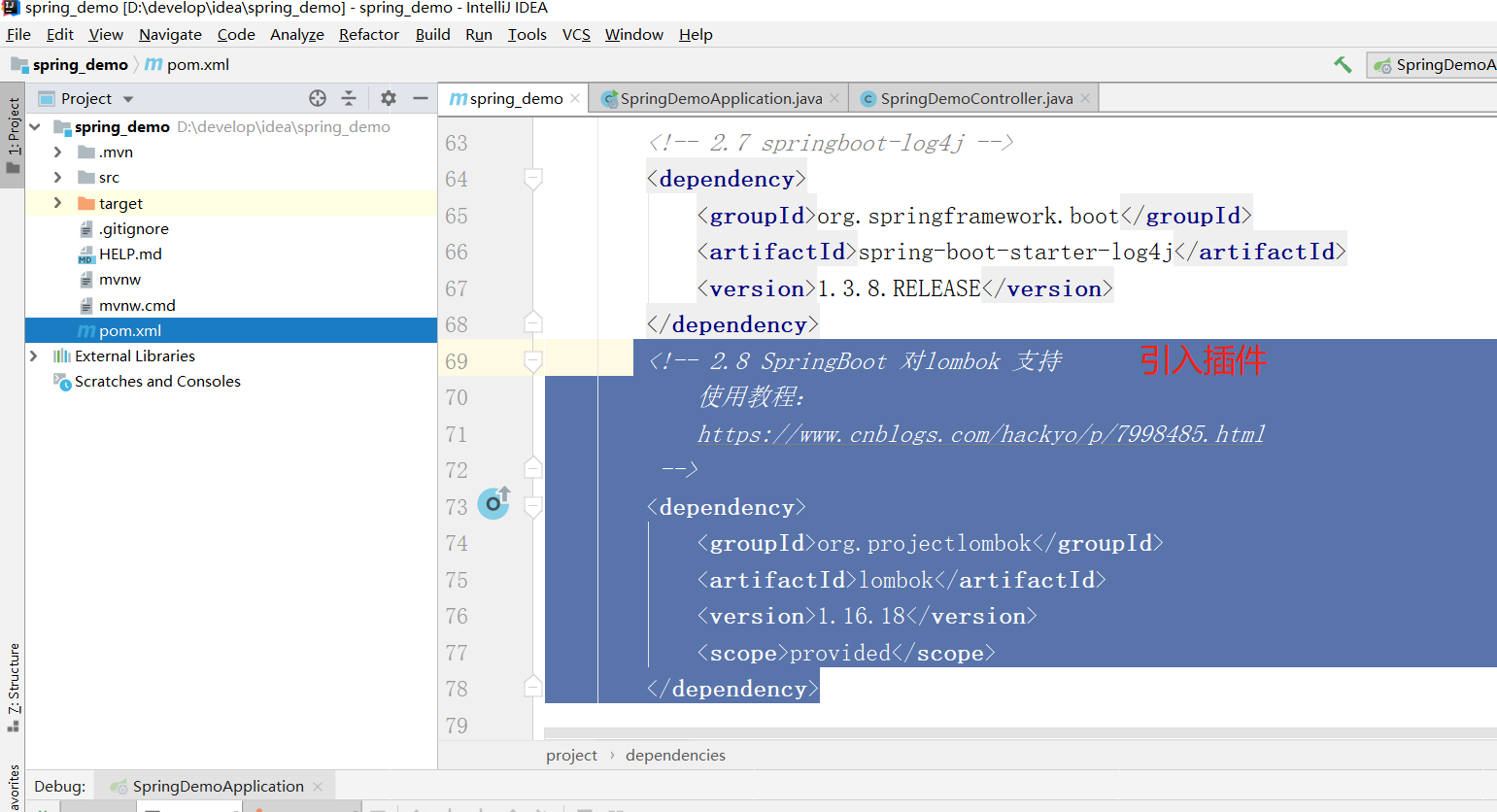Open the Tools menu
The height and width of the screenshot is (812, 1497).
point(527,35)
